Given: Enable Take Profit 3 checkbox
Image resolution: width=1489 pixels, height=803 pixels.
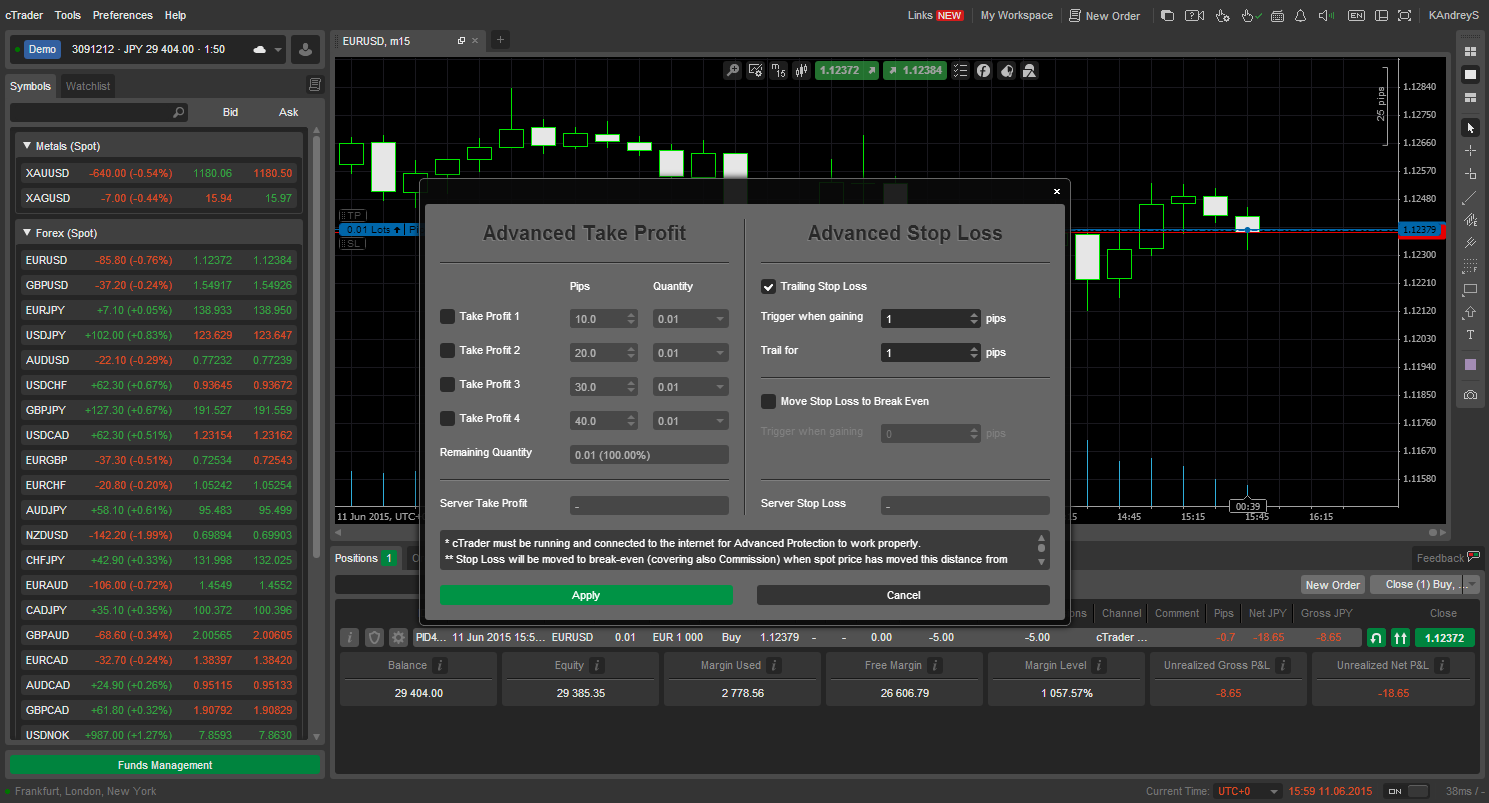Looking at the screenshot, I should click(x=447, y=385).
